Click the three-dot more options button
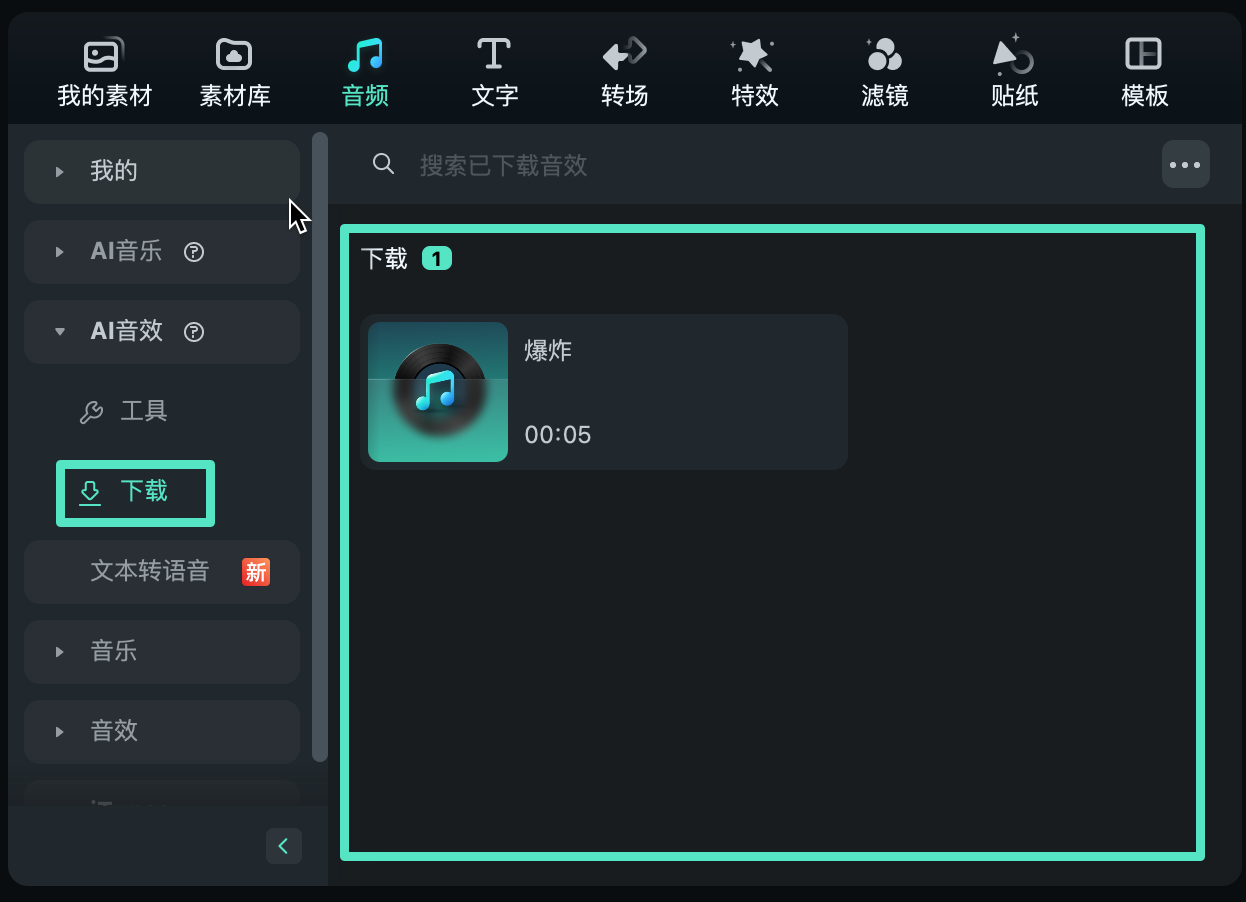The width and height of the screenshot is (1246, 902). click(x=1185, y=165)
